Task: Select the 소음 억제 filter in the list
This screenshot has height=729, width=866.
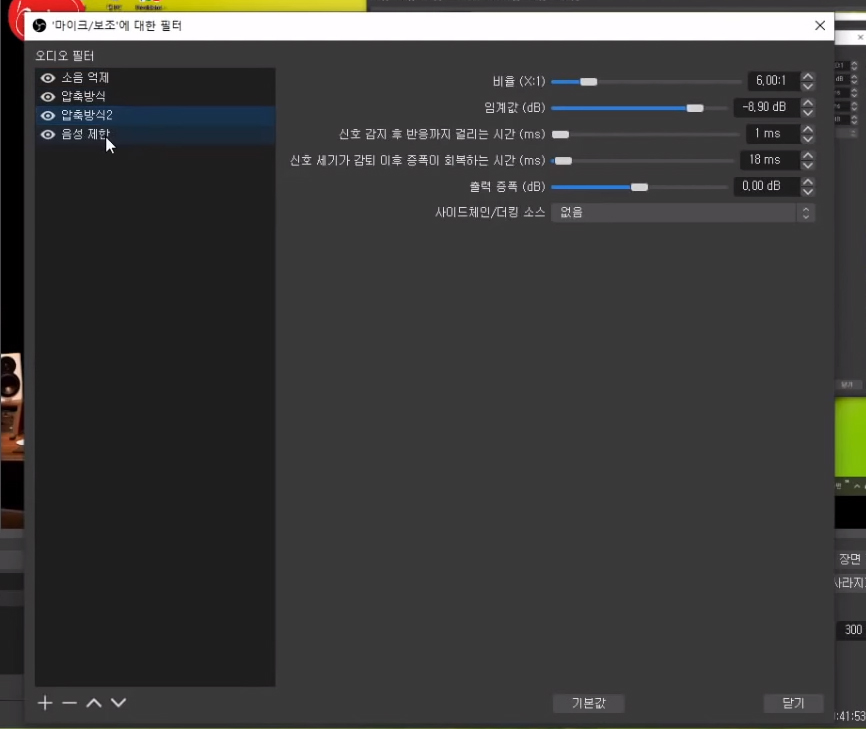Action: (x=86, y=78)
